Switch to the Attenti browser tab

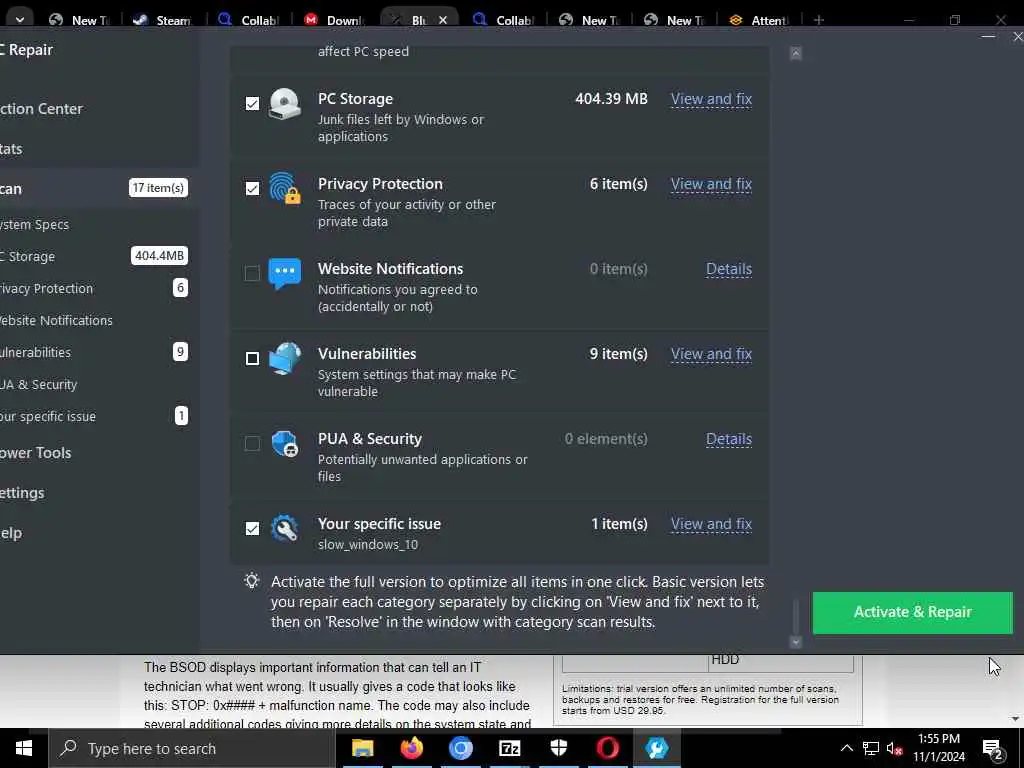[759, 20]
